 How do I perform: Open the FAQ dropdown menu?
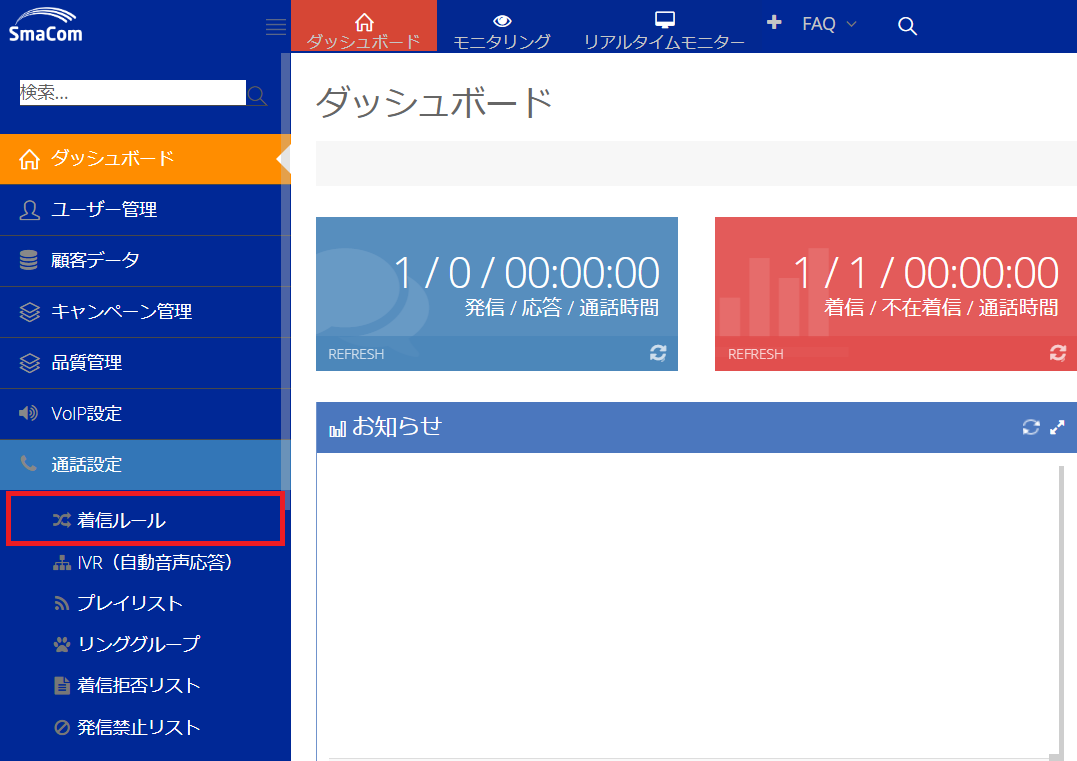[x=830, y=24]
